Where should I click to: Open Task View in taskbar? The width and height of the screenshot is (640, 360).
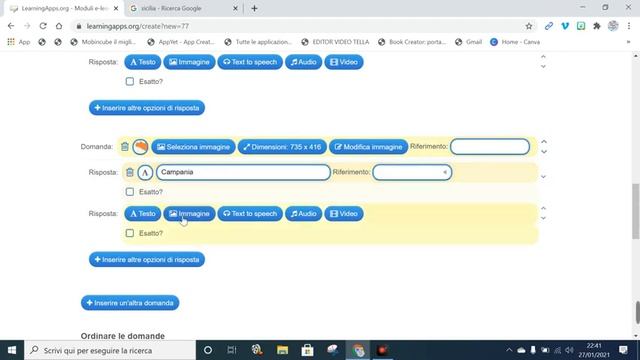pyautogui.click(x=232, y=350)
